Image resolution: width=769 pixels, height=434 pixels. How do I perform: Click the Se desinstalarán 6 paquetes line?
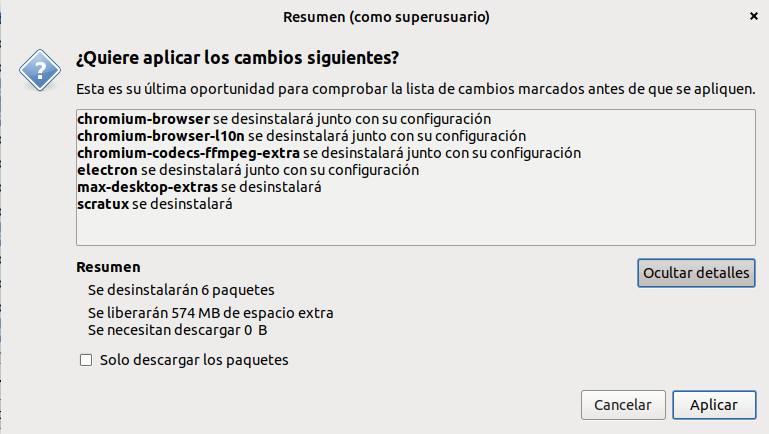click(181, 291)
